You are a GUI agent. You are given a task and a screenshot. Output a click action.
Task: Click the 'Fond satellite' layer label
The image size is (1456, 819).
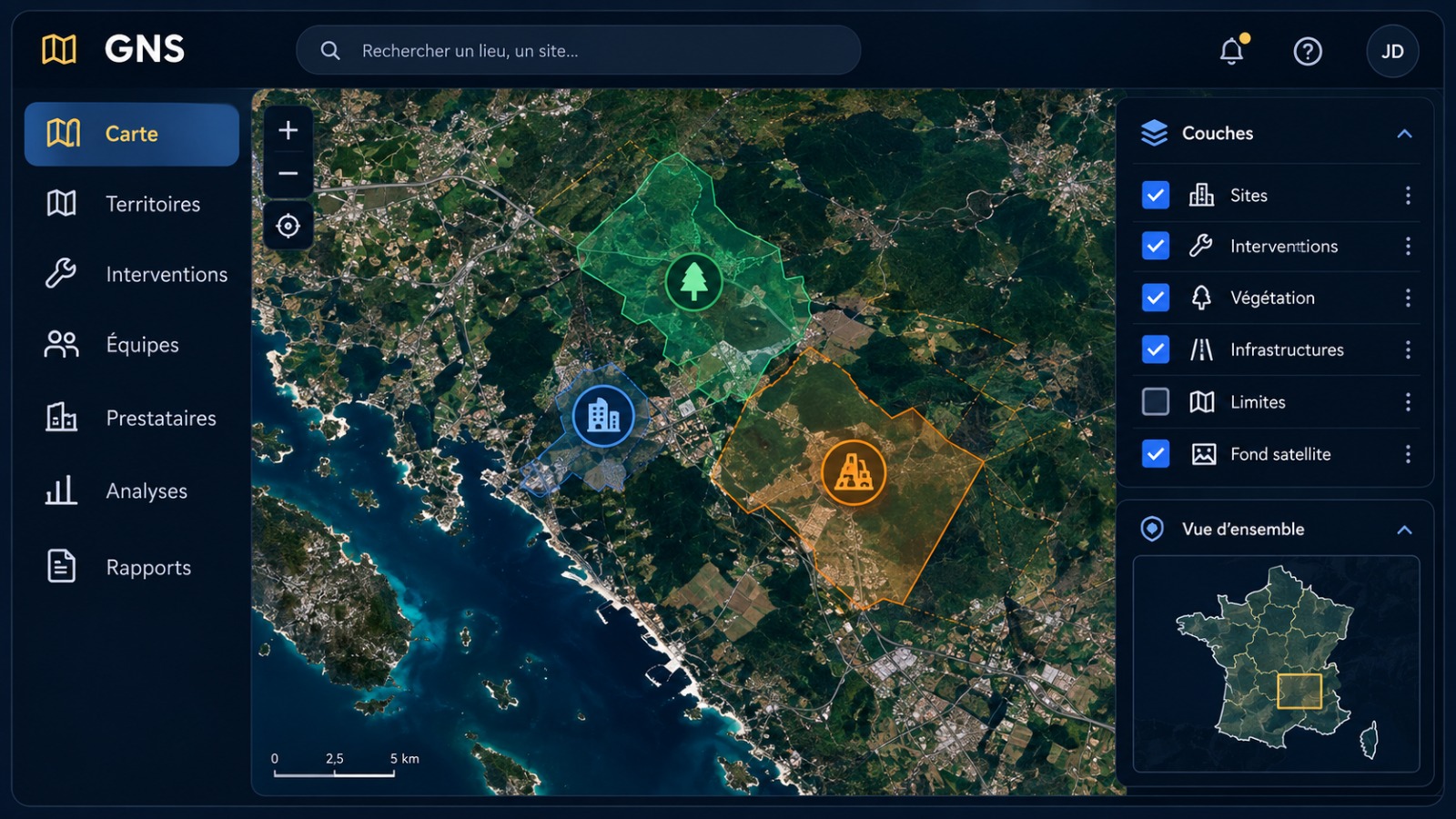pyautogui.click(x=1280, y=453)
